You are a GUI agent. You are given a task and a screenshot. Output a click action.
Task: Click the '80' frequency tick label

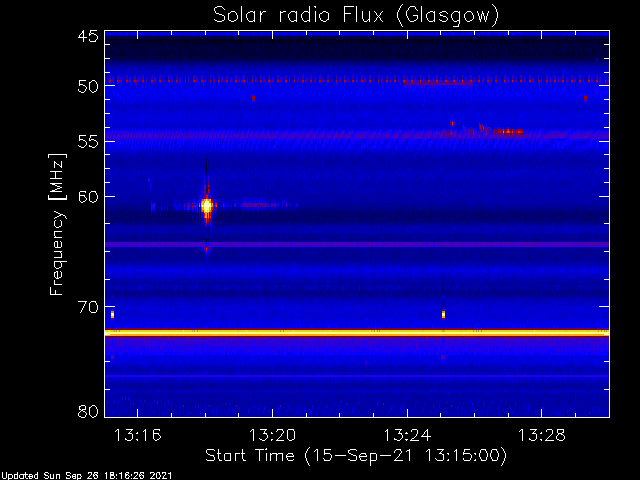[88, 411]
